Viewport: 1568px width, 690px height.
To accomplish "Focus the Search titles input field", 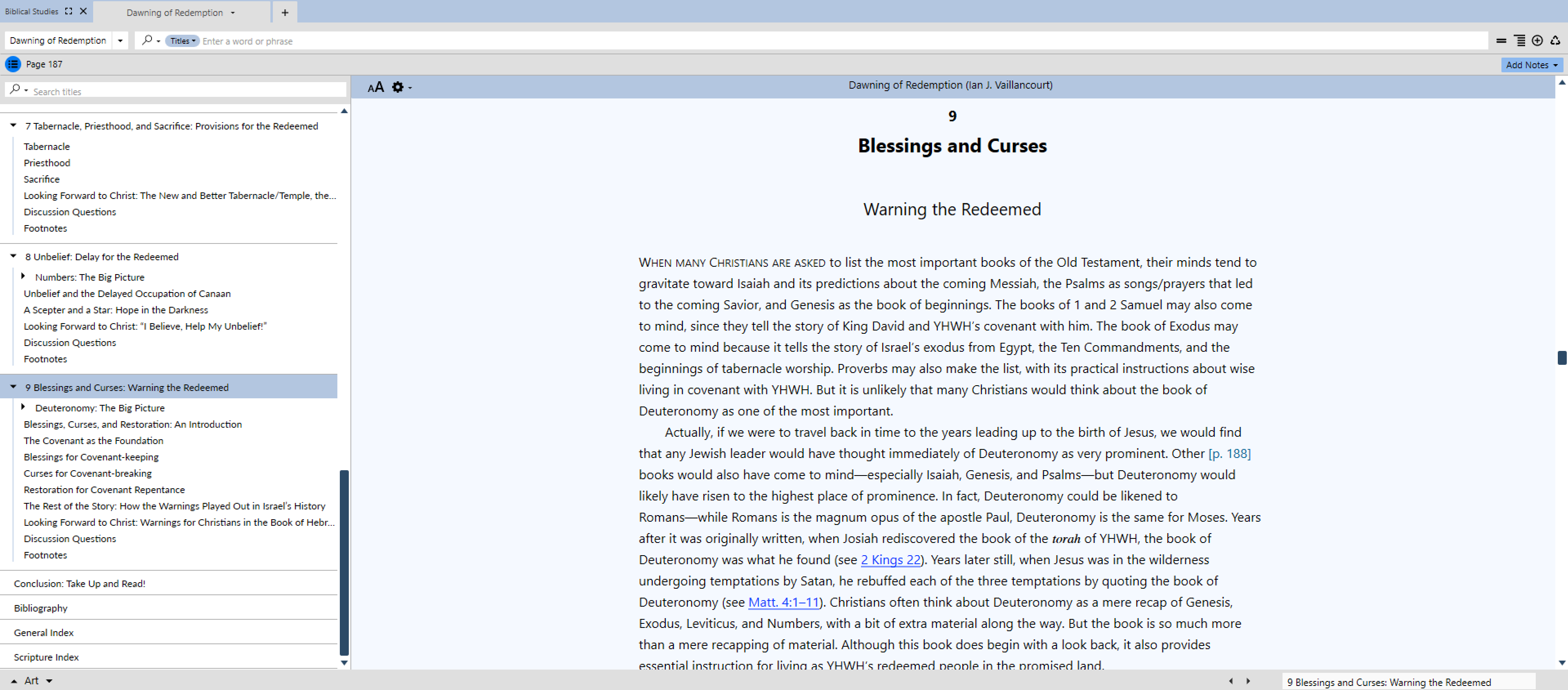I will pos(187,91).
